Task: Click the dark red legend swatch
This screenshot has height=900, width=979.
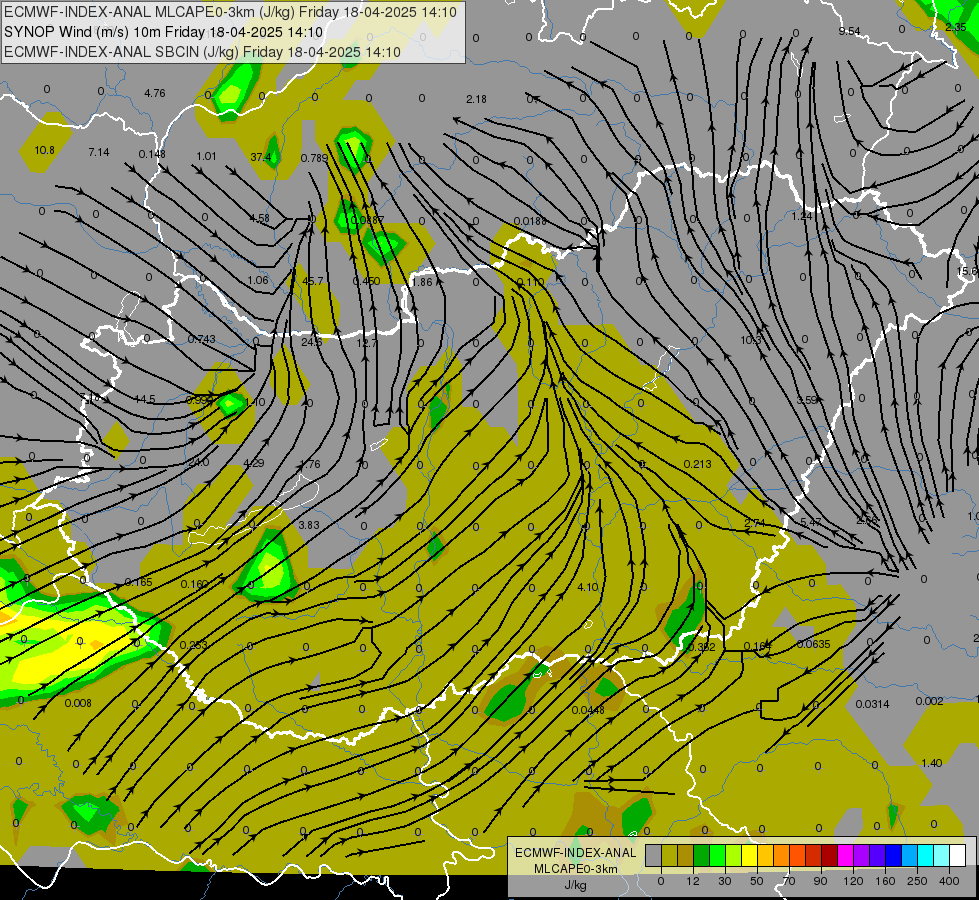Action: 829,855
